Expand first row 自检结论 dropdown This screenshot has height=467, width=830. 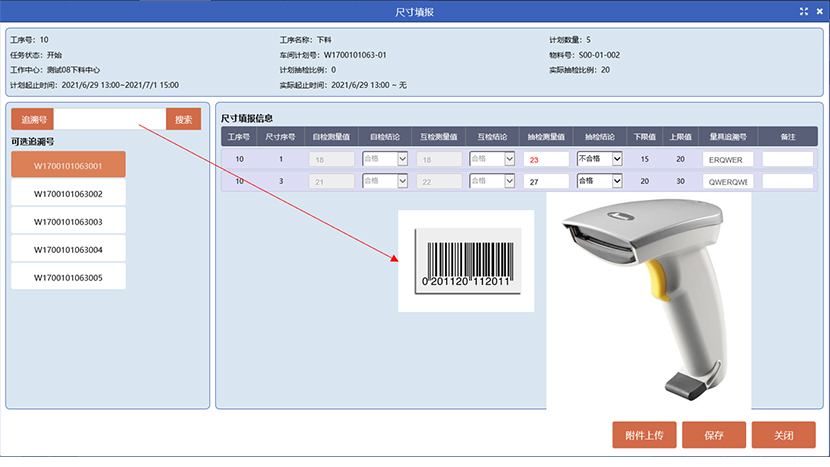point(385,158)
